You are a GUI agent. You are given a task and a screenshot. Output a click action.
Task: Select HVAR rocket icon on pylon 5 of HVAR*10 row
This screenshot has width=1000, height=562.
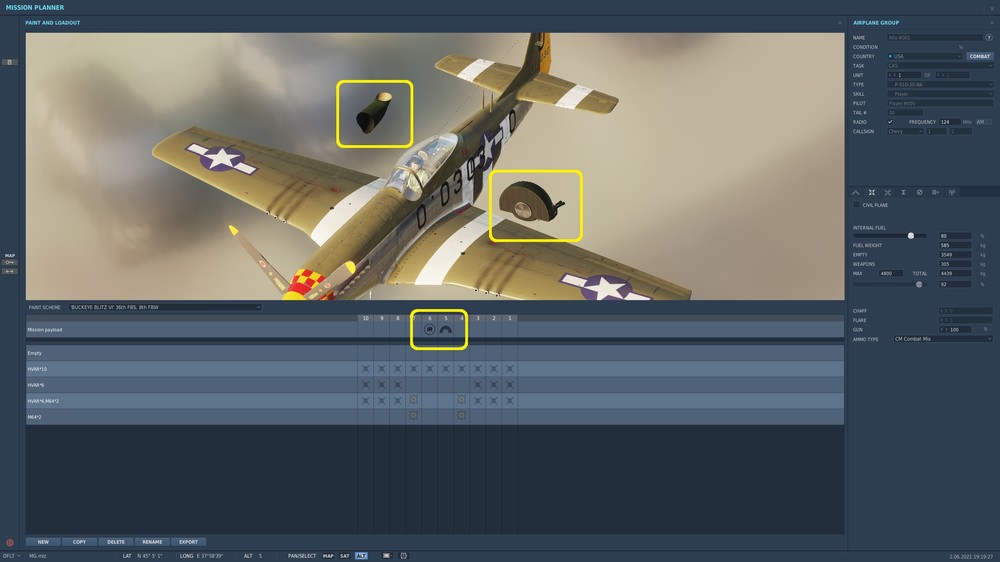[445, 369]
